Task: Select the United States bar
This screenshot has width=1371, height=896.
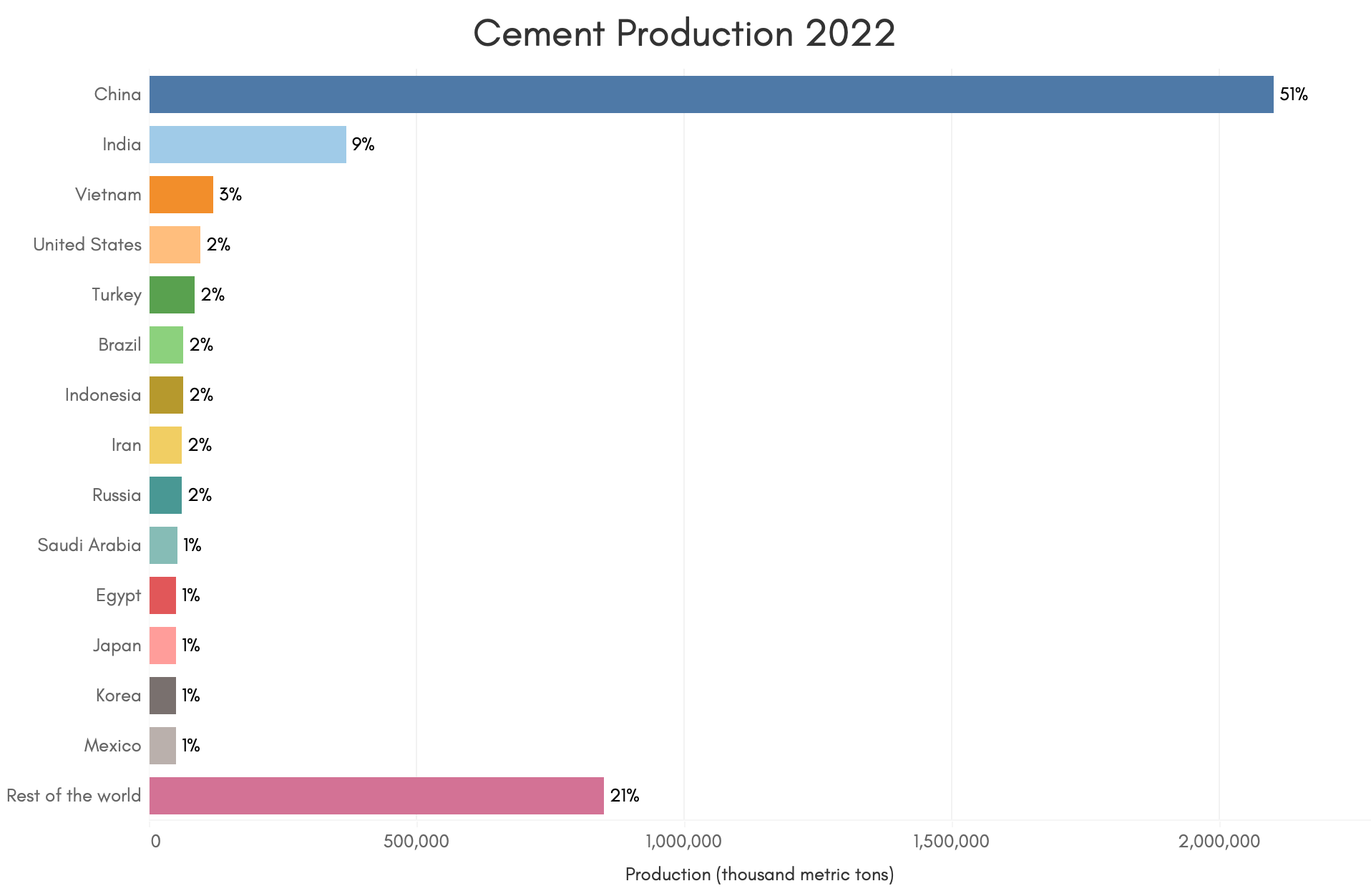Action: point(175,245)
